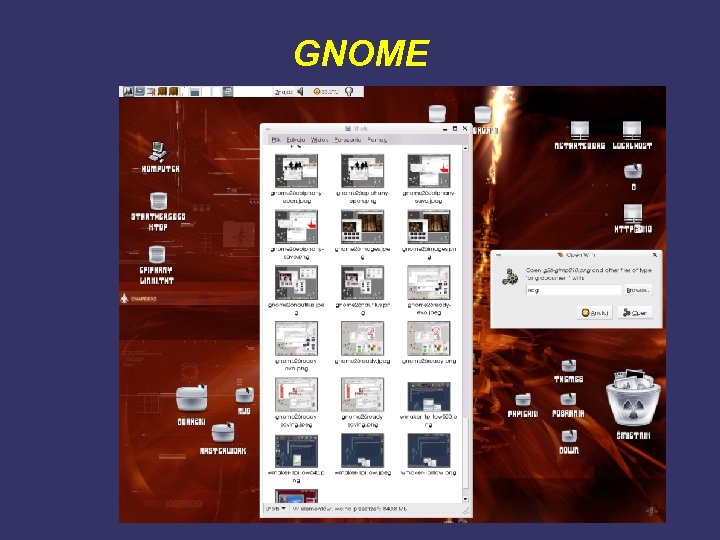Select thumbnail gnome26ready-saving.png
The image size is (720, 540).
(x=362, y=394)
